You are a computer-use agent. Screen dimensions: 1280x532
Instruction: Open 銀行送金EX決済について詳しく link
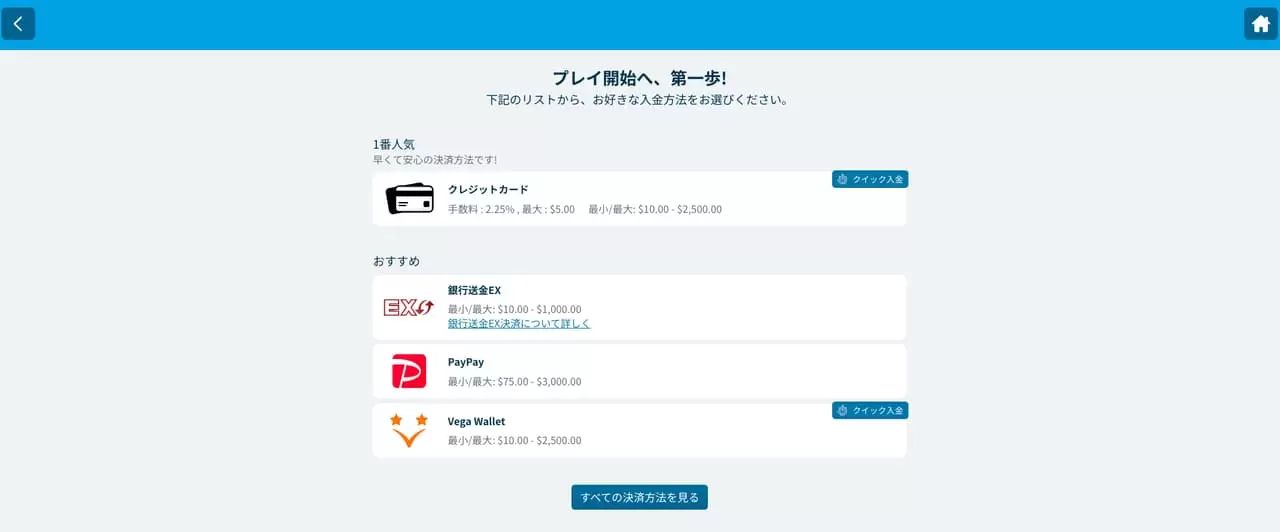[519, 324]
